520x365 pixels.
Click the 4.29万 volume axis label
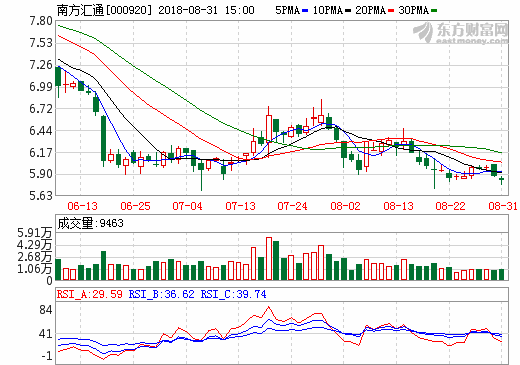pos(35,245)
